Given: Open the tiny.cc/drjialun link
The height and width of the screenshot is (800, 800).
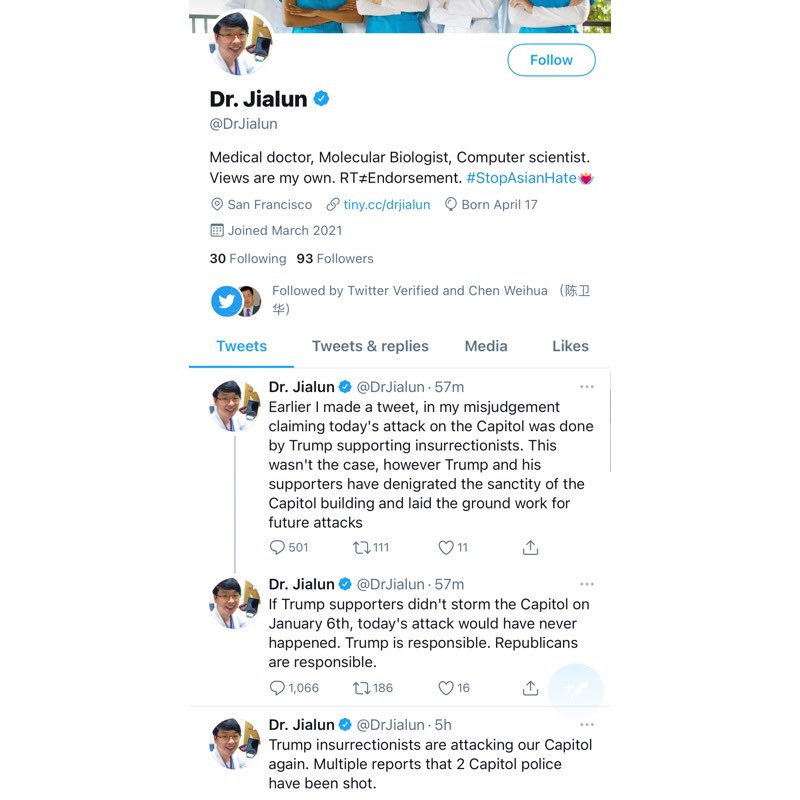Looking at the screenshot, I should click(x=386, y=205).
